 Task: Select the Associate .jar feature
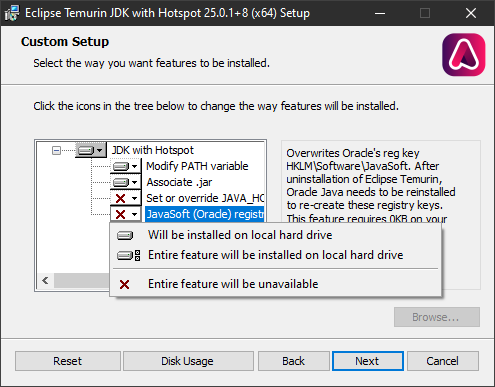tap(179, 182)
